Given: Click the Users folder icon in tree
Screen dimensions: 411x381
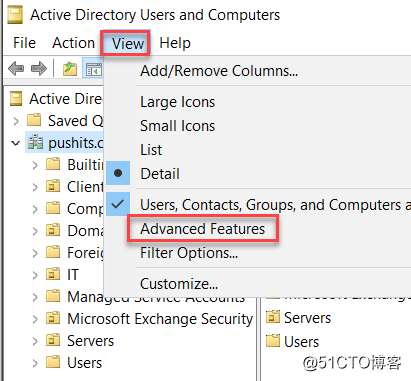Looking at the screenshot, I should click(x=53, y=362).
